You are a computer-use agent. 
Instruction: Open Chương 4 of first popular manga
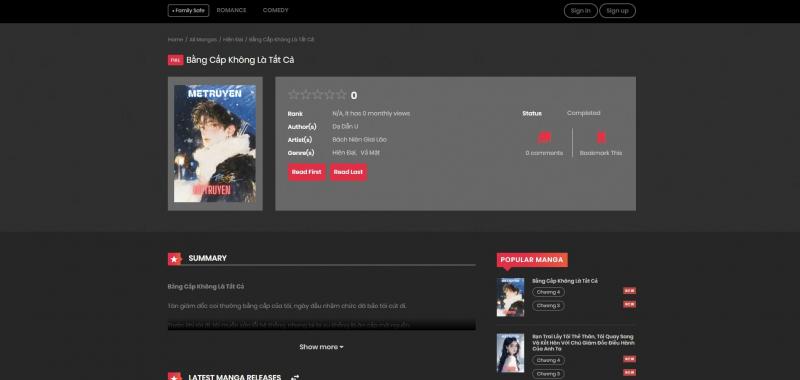[548, 292]
